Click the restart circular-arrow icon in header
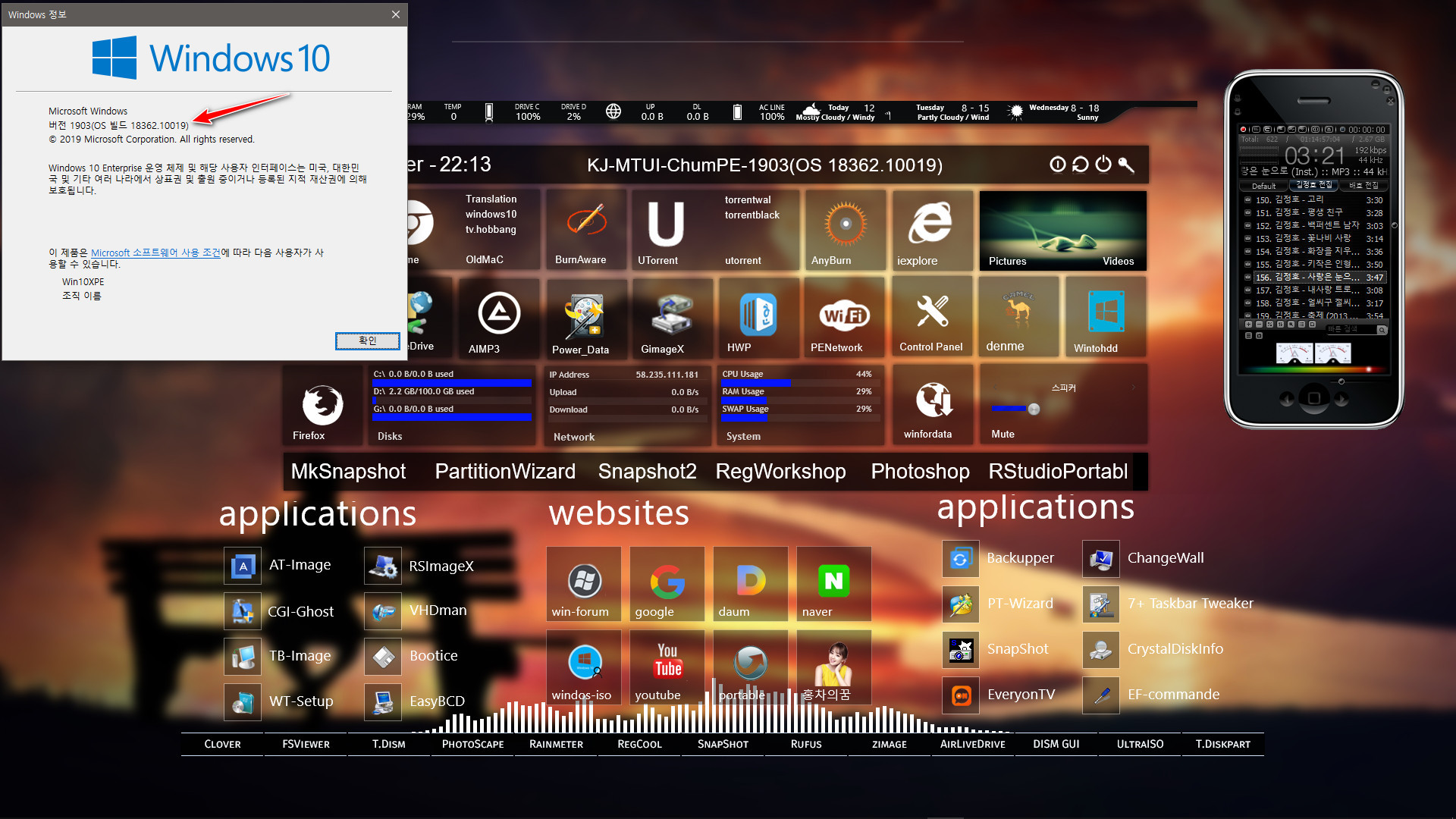 [1081, 165]
